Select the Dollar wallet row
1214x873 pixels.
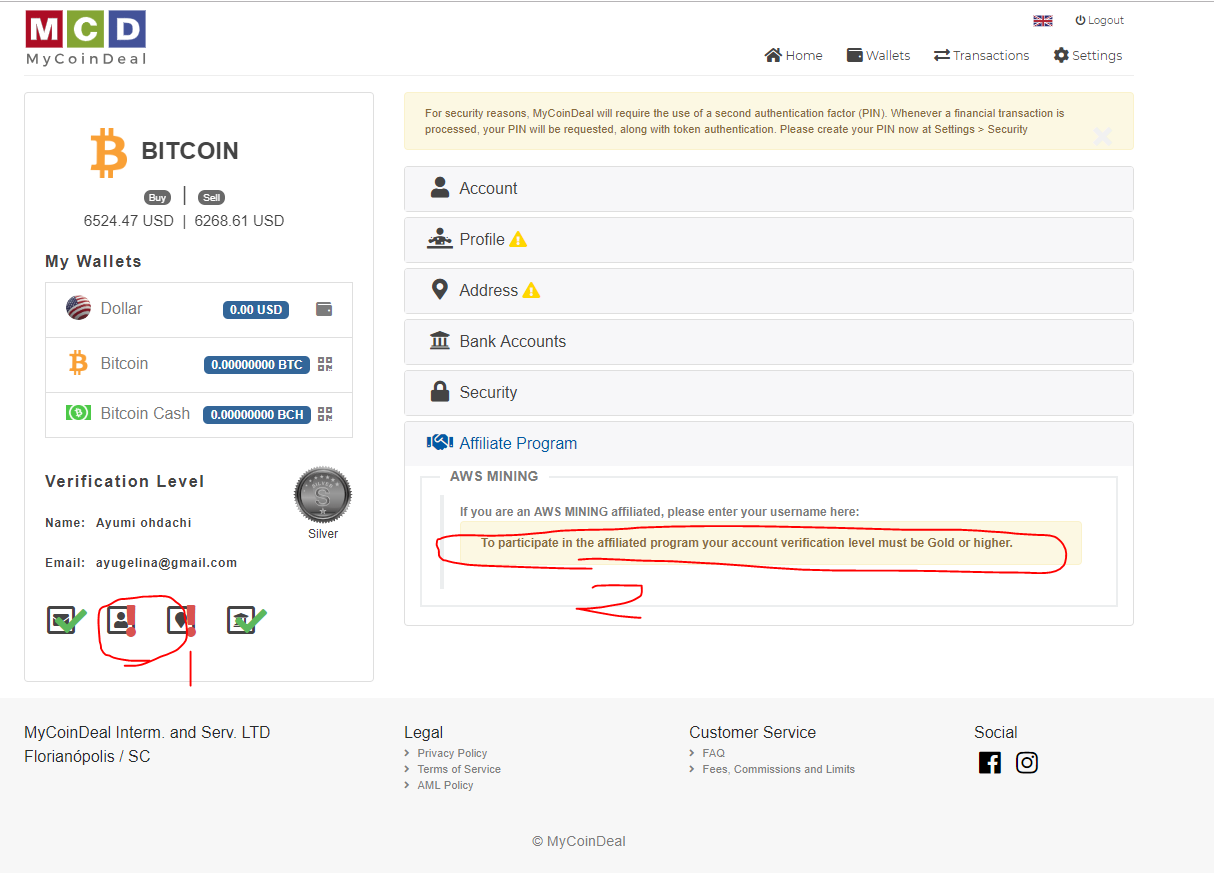point(199,310)
